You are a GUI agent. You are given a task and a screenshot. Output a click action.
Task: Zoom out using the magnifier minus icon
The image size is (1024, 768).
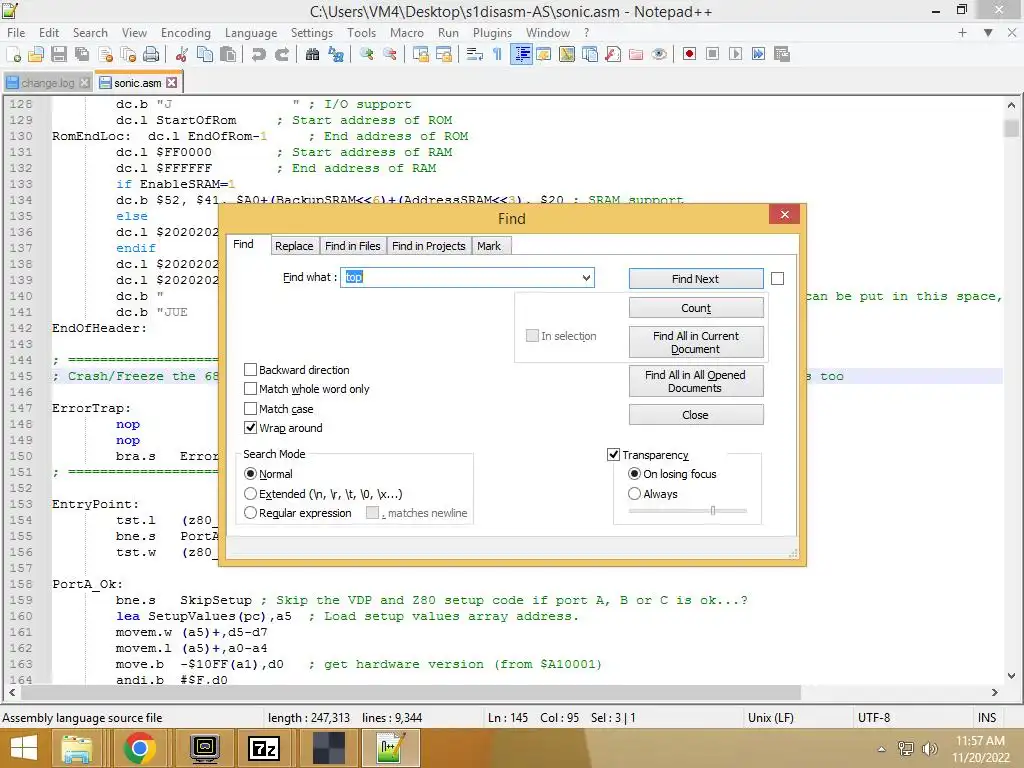(x=389, y=54)
